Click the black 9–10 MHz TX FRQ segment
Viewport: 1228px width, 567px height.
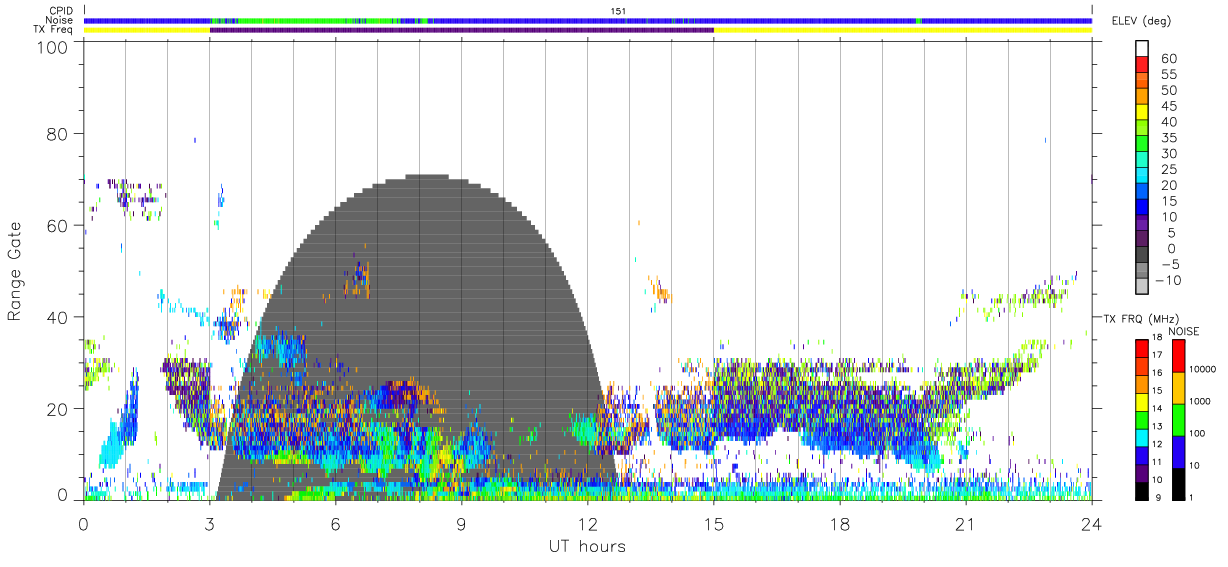[x=1141, y=490]
